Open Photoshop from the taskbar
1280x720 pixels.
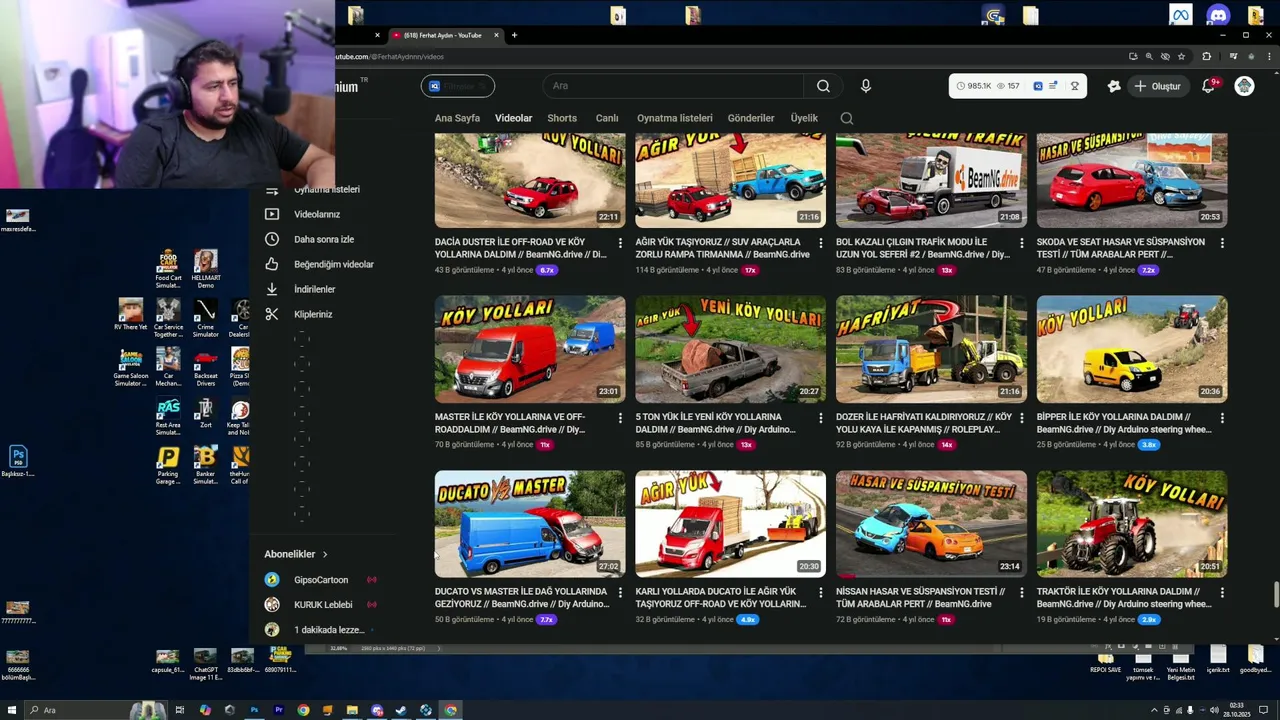[254, 710]
